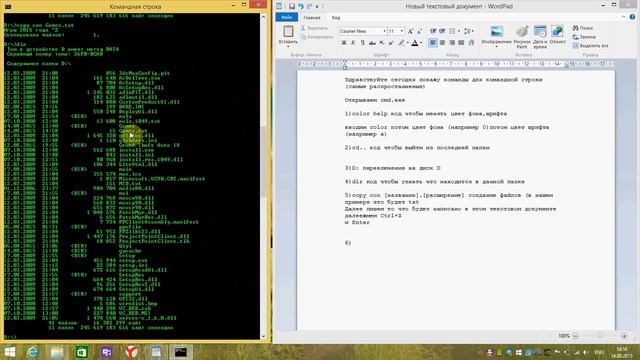640x360 pixels.
Task: Open the font size dropdown showing 11
Action: click(402, 31)
